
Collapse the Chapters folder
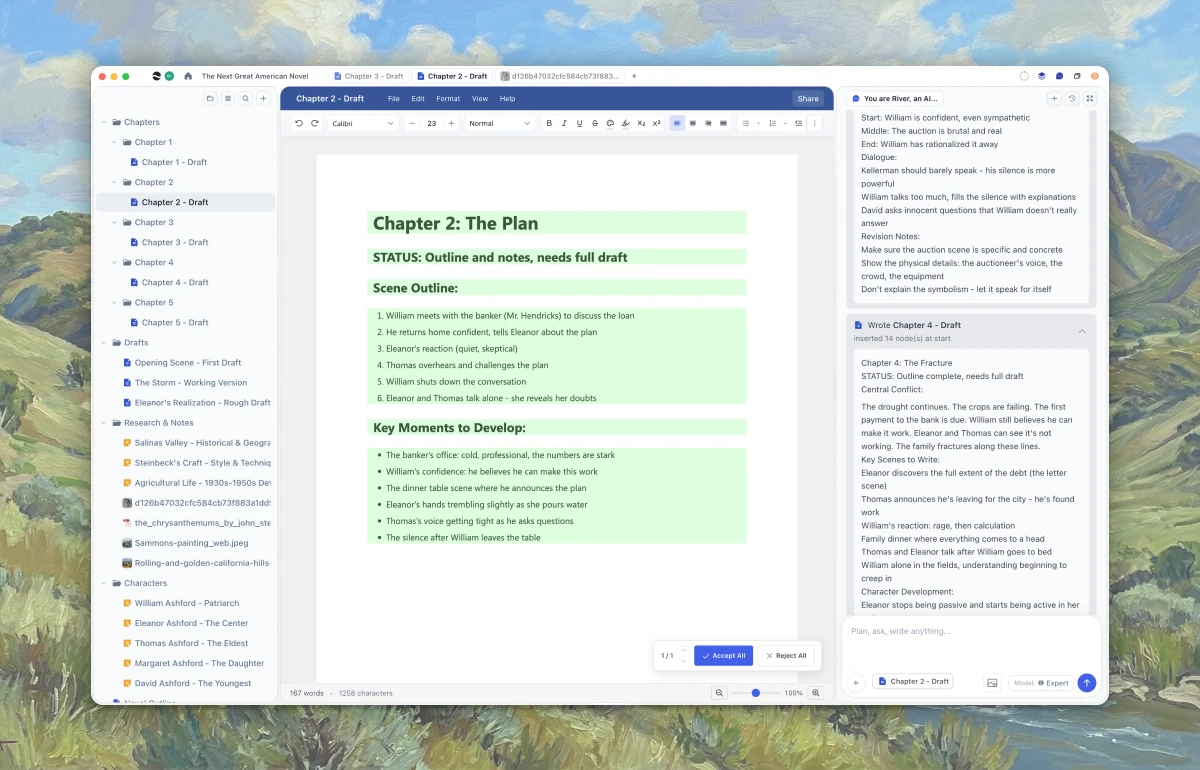(x=104, y=122)
